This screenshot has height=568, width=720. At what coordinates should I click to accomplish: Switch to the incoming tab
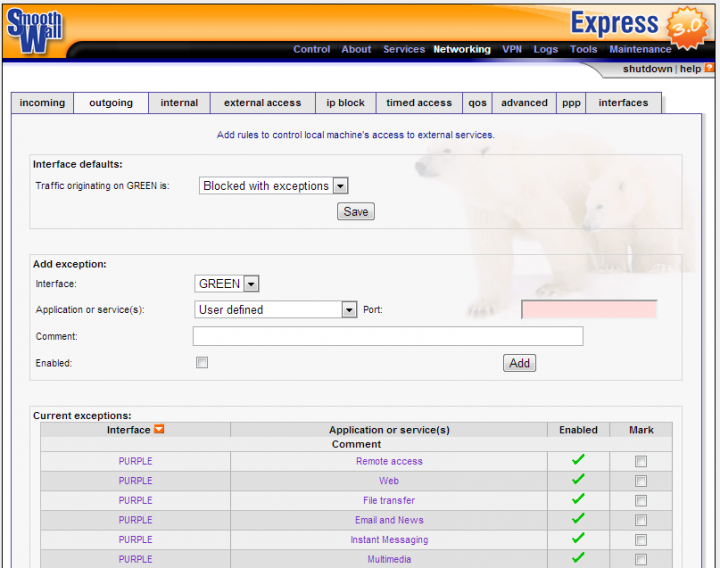[42, 103]
